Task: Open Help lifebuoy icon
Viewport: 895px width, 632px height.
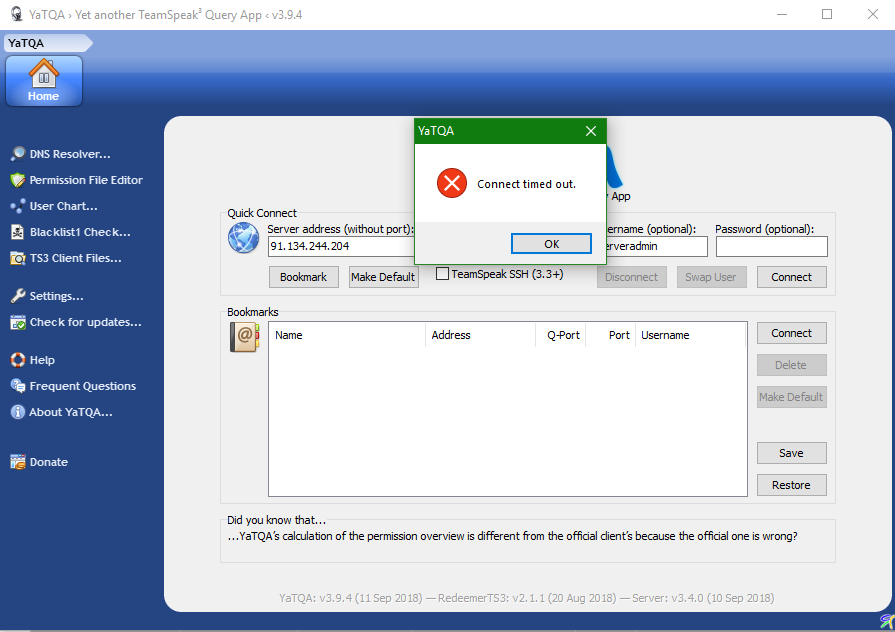Action: pyautogui.click(x=18, y=360)
